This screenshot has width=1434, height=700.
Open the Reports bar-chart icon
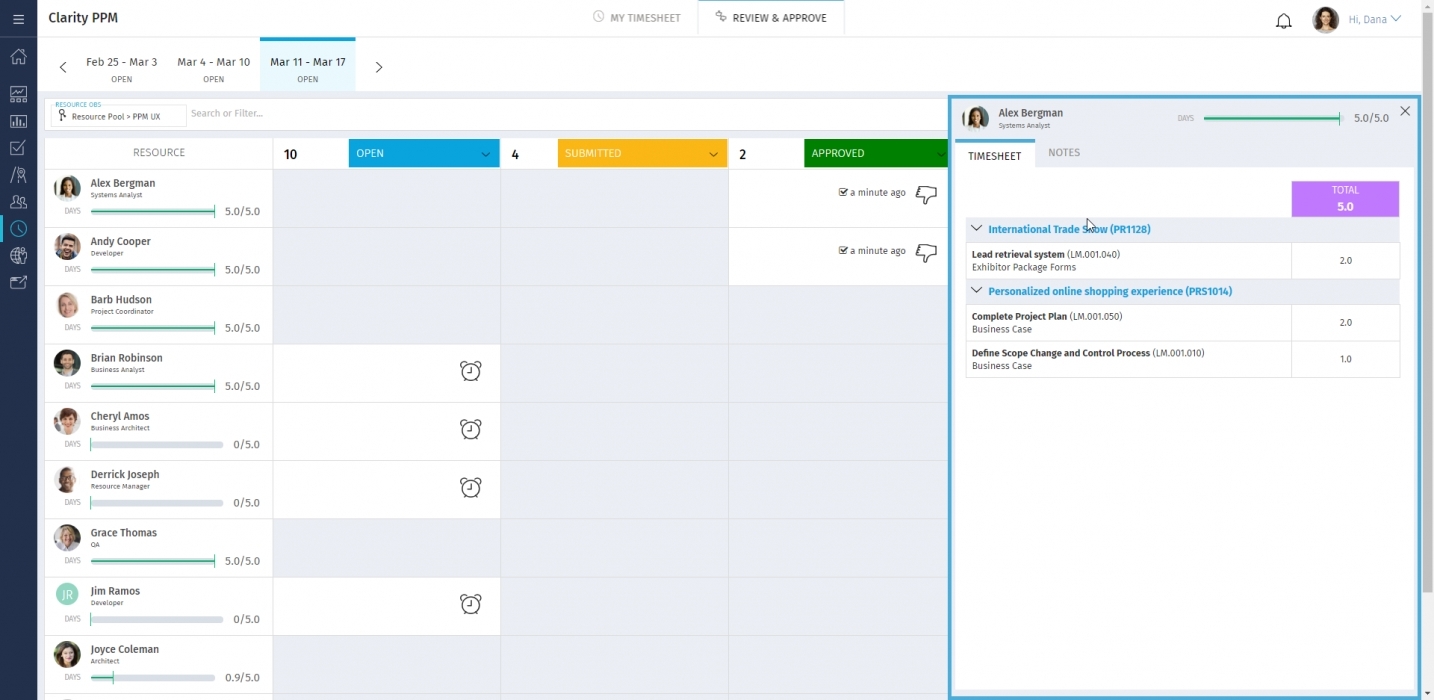[18, 122]
